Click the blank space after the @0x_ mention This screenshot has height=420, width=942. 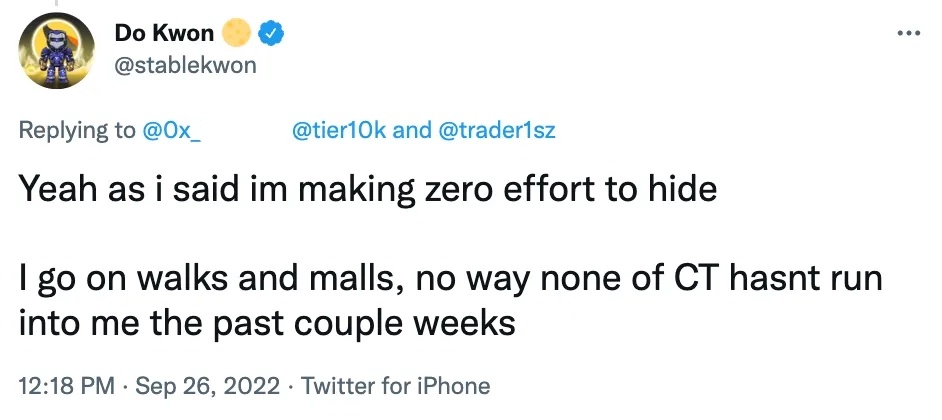(x=244, y=132)
